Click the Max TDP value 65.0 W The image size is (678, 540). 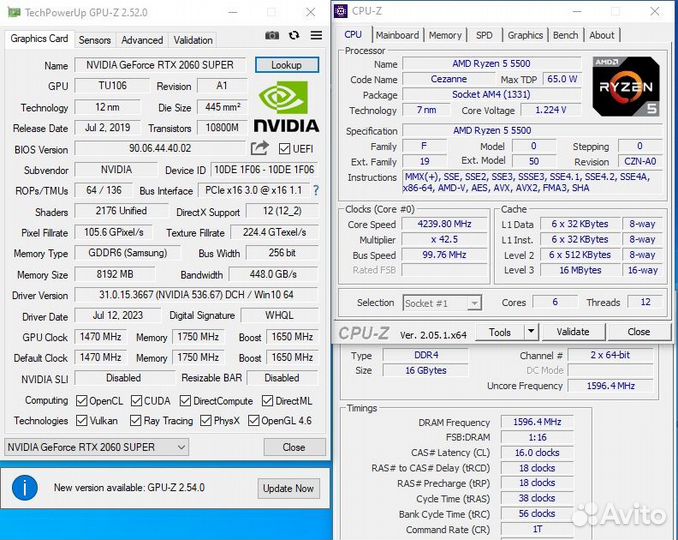(x=562, y=79)
